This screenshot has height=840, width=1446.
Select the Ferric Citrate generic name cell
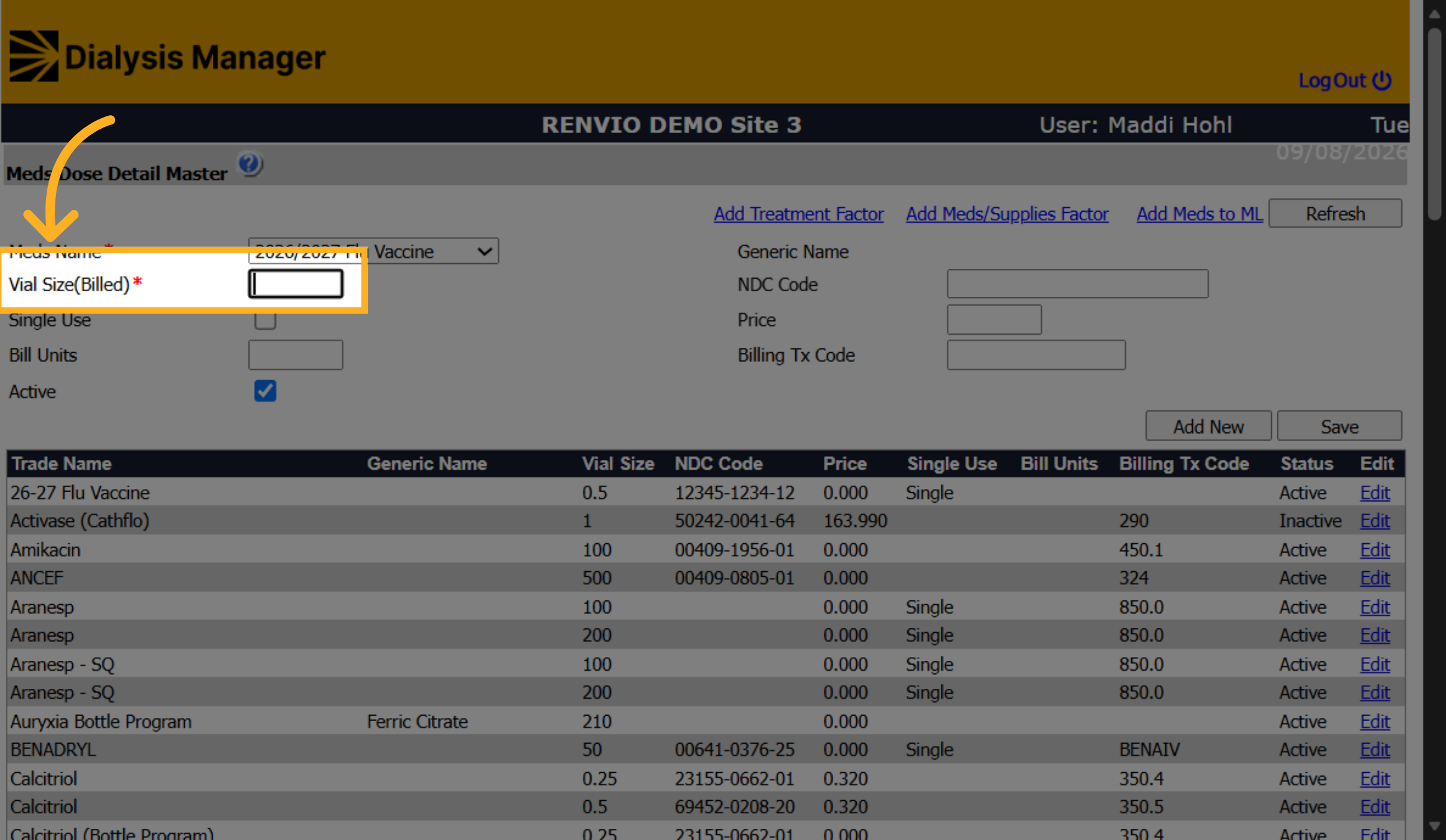pos(417,722)
